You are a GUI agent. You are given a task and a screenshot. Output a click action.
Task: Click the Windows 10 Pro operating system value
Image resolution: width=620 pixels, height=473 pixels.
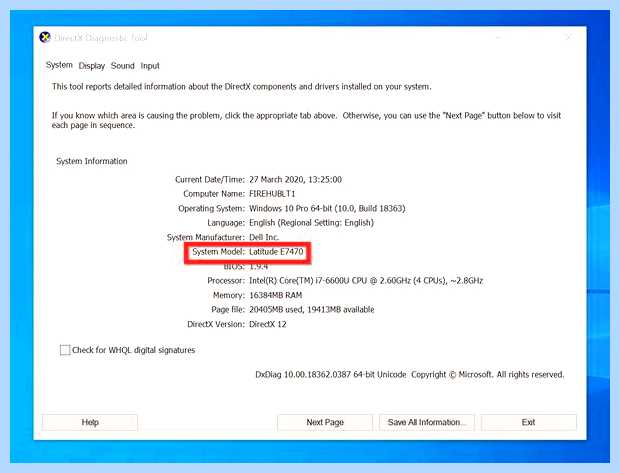(x=327, y=208)
